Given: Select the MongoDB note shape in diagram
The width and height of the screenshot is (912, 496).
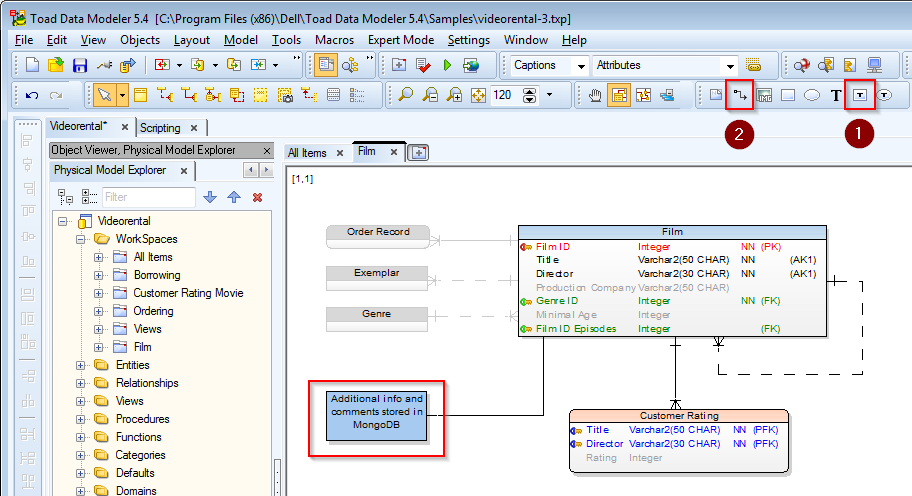Looking at the screenshot, I should 376,416.
